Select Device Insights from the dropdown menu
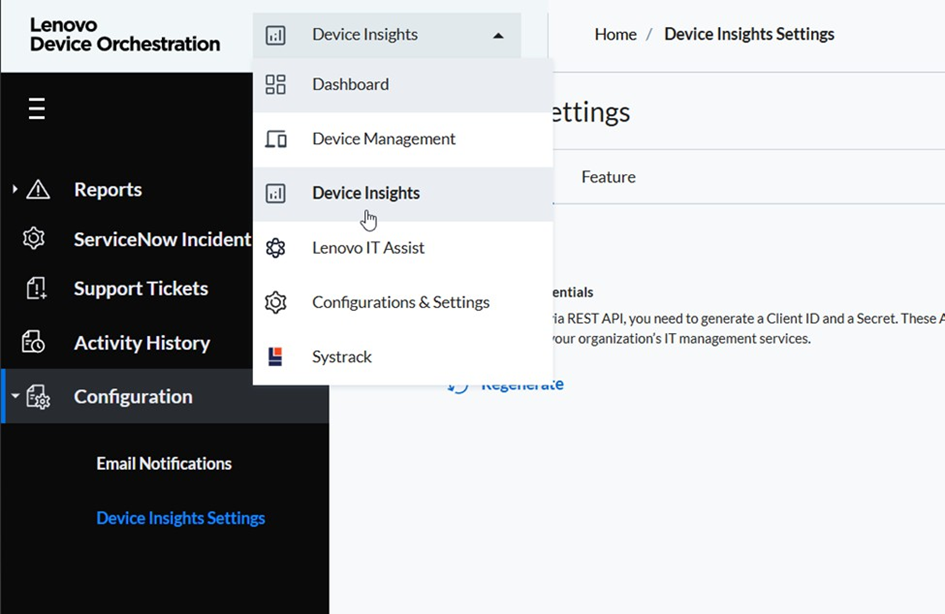 [365, 193]
